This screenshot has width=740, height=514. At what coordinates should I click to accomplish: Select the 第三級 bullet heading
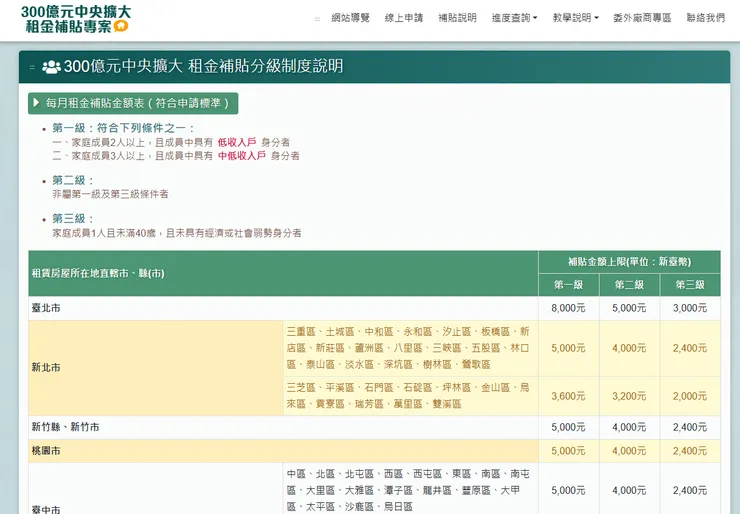tap(73, 219)
